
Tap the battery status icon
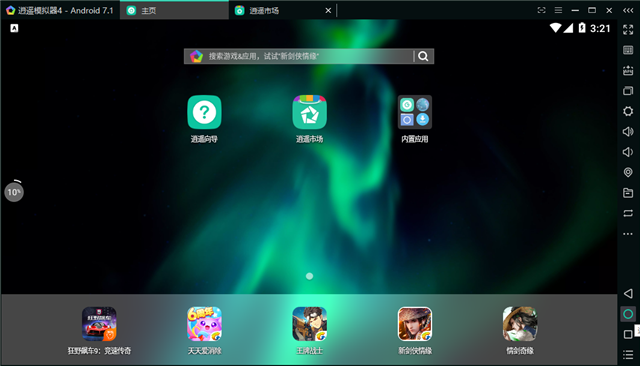(x=582, y=28)
